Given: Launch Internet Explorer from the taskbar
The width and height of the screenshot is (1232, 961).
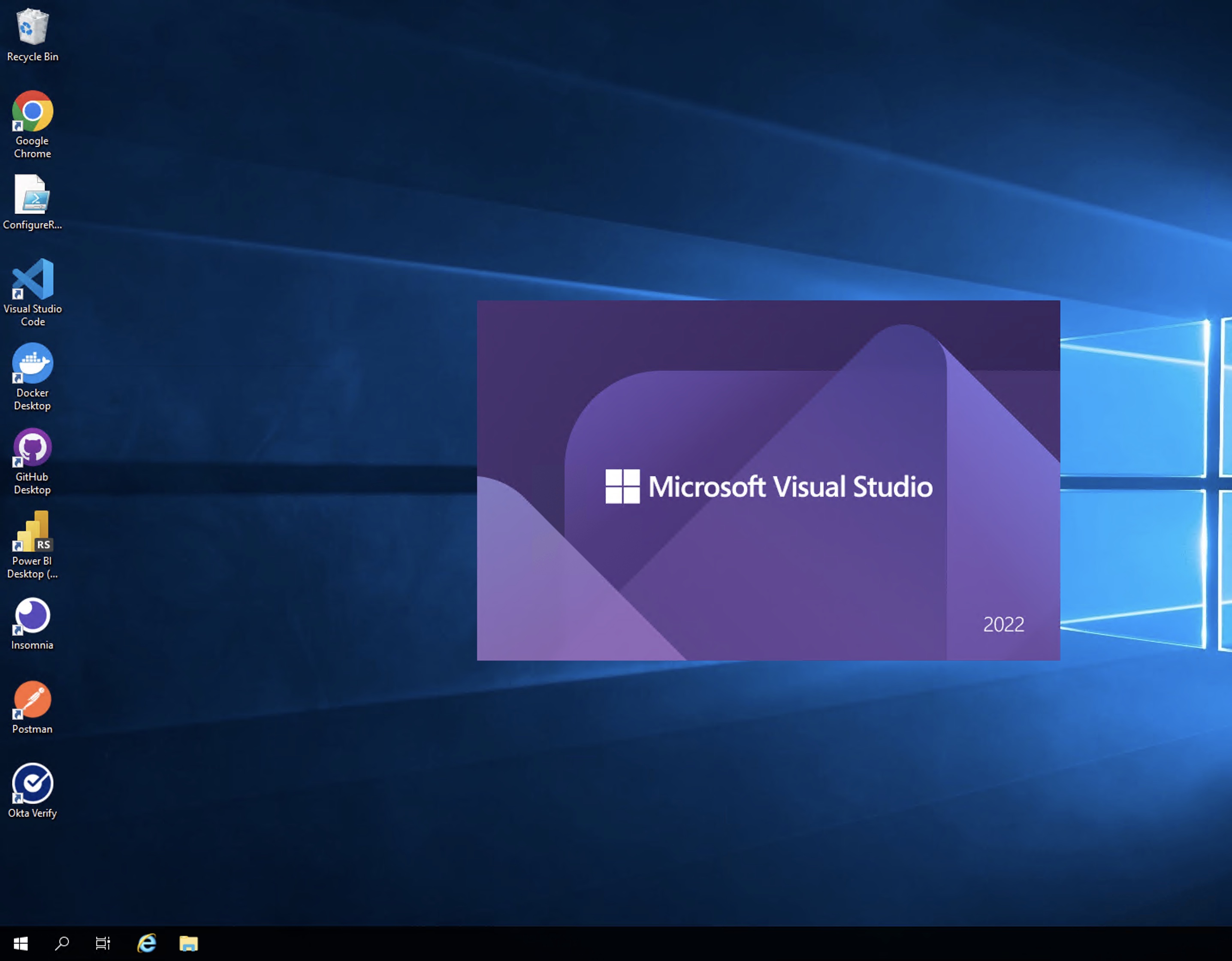Looking at the screenshot, I should tap(147, 943).
